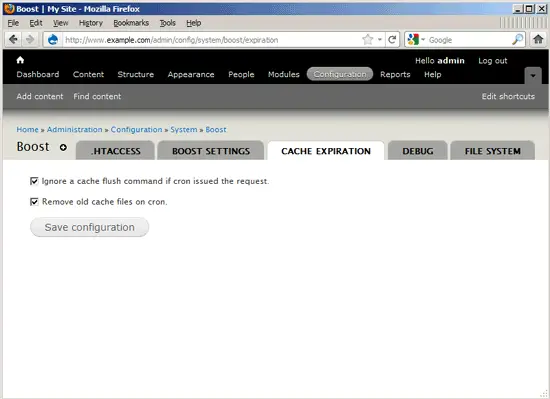Click Add content shortcut
The width and height of the screenshot is (550, 399).
(x=40, y=96)
